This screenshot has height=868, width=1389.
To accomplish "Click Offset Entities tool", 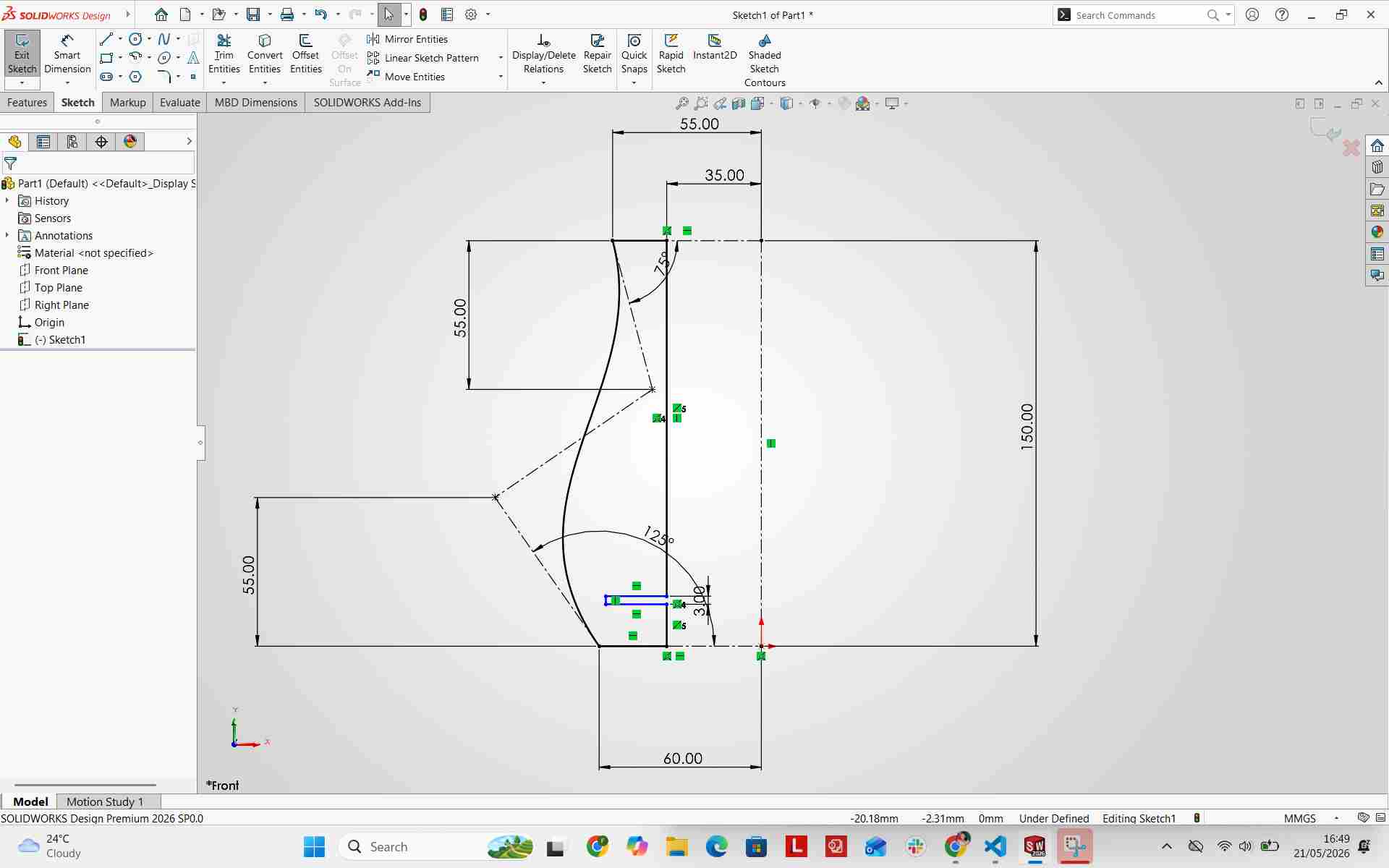I will (305, 54).
